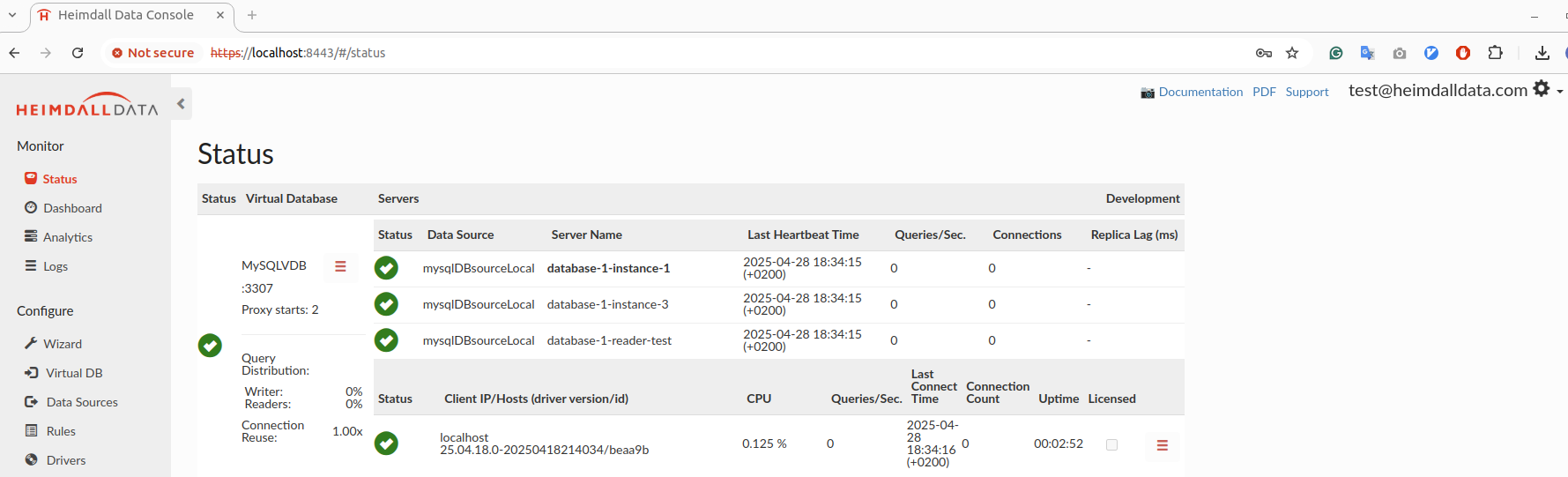
Task: Select the Heimdall Data Console tab
Action: pos(132,15)
